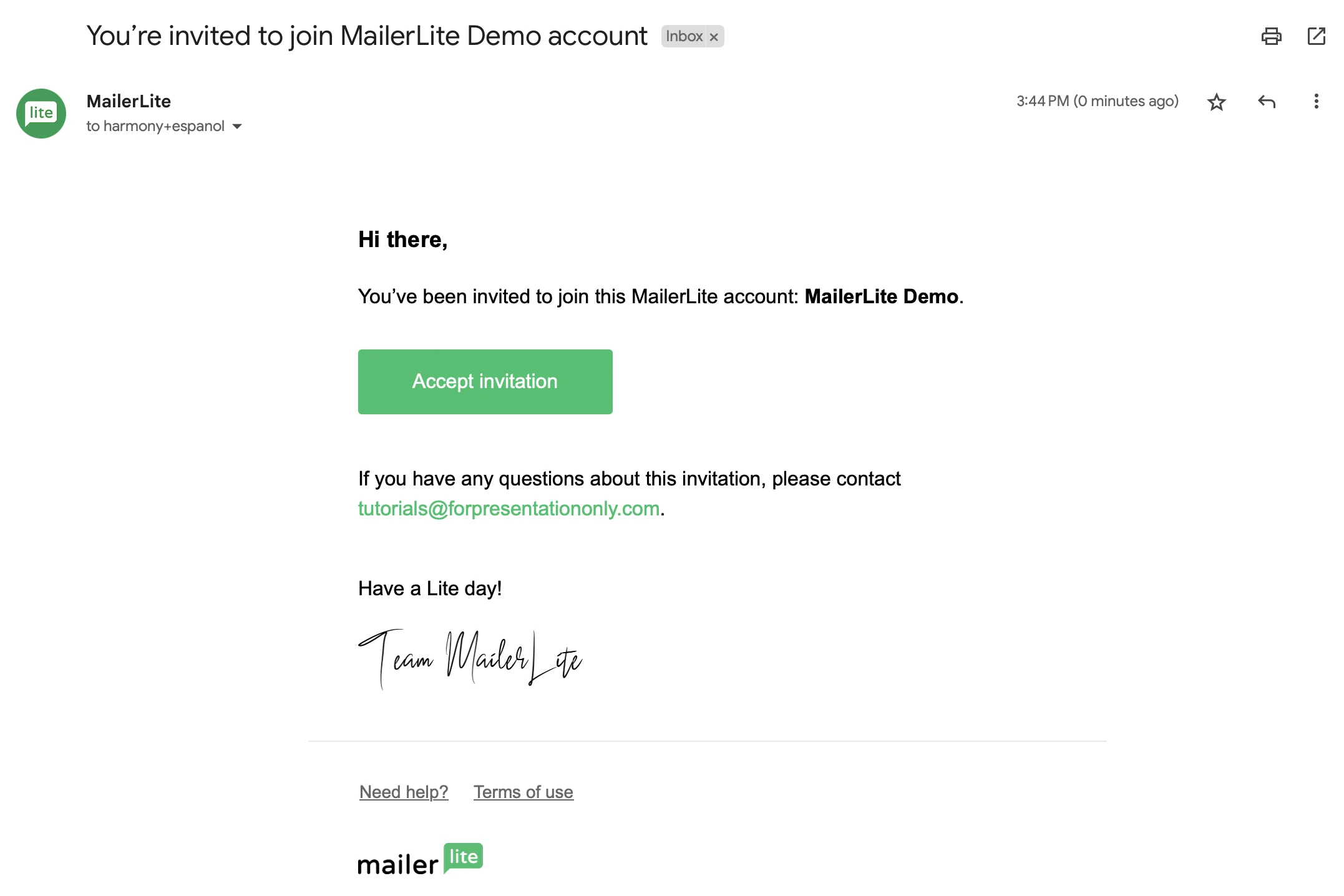This screenshot has height=896, width=1344.
Task: Open the Terms of use link
Action: (523, 792)
